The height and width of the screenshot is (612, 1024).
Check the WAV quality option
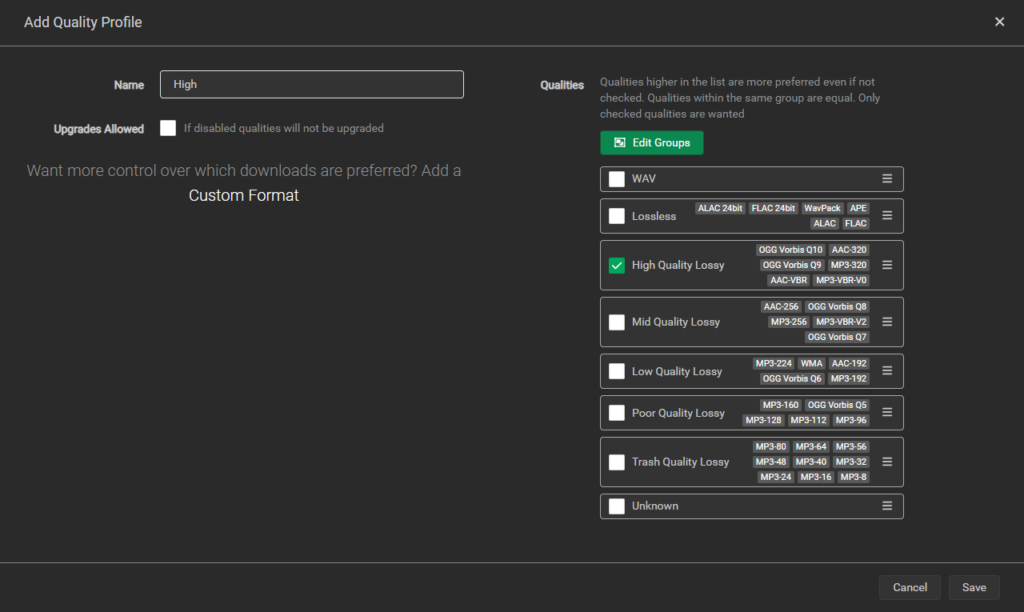(616, 179)
